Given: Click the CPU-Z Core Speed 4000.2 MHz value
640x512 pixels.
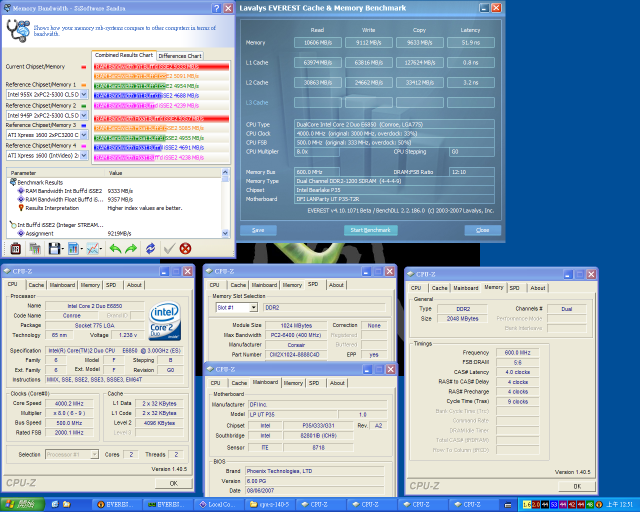Looking at the screenshot, I should click(69, 403).
